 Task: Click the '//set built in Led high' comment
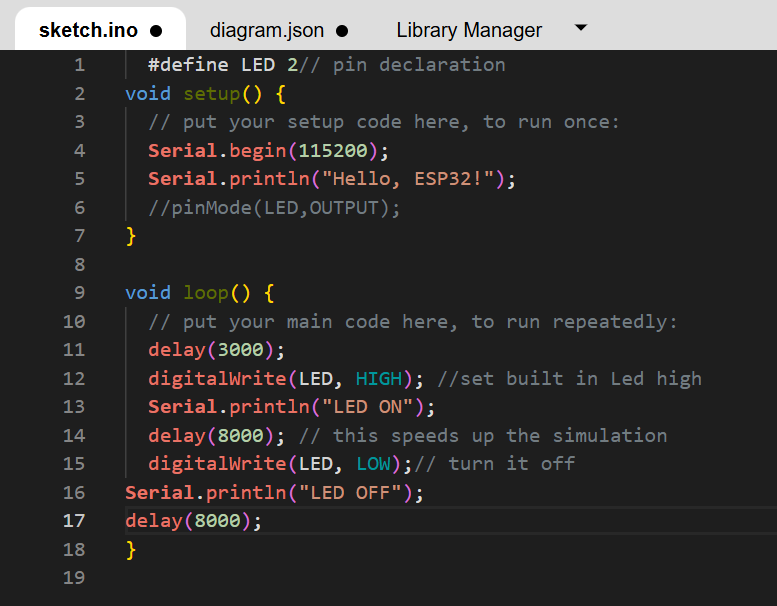569,379
